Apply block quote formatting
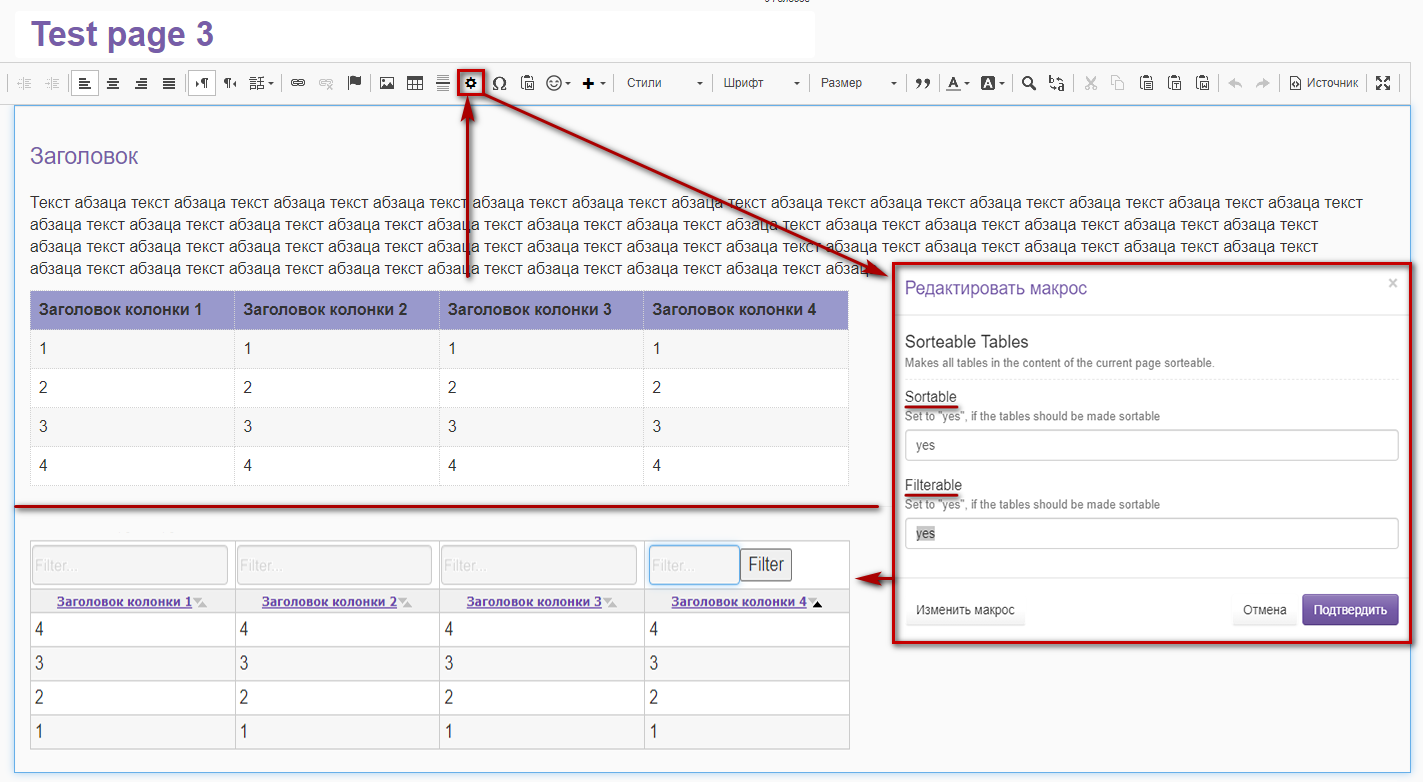This screenshot has height=782, width=1423. click(923, 83)
